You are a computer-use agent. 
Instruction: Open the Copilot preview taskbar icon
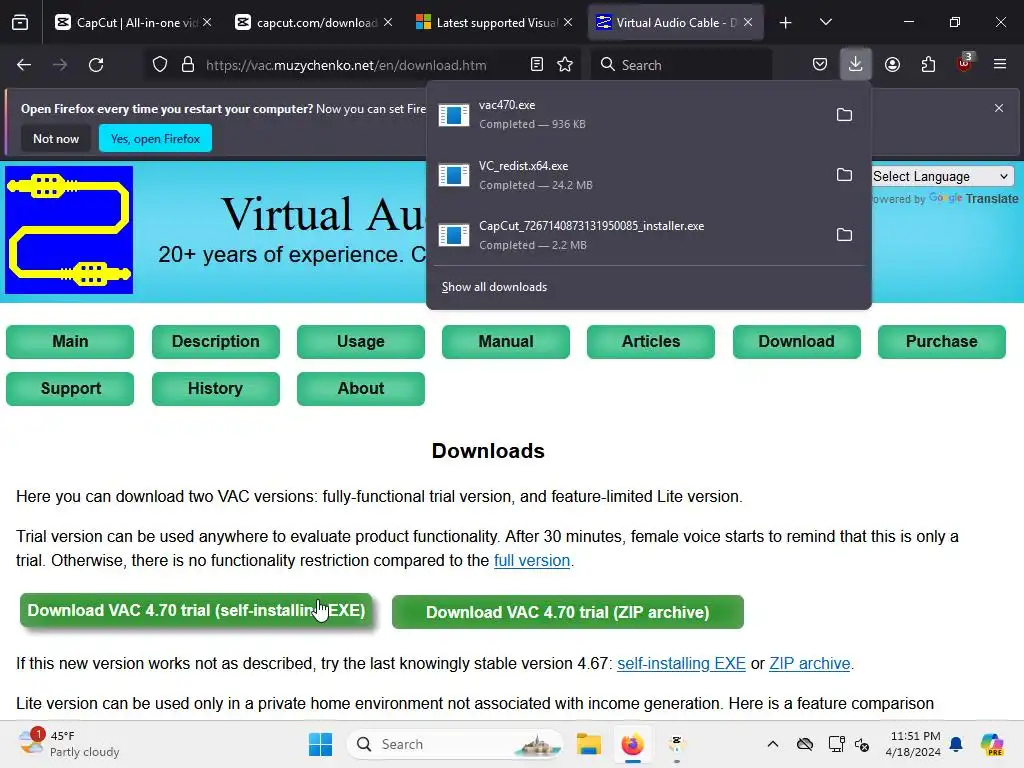coord(992,744)
